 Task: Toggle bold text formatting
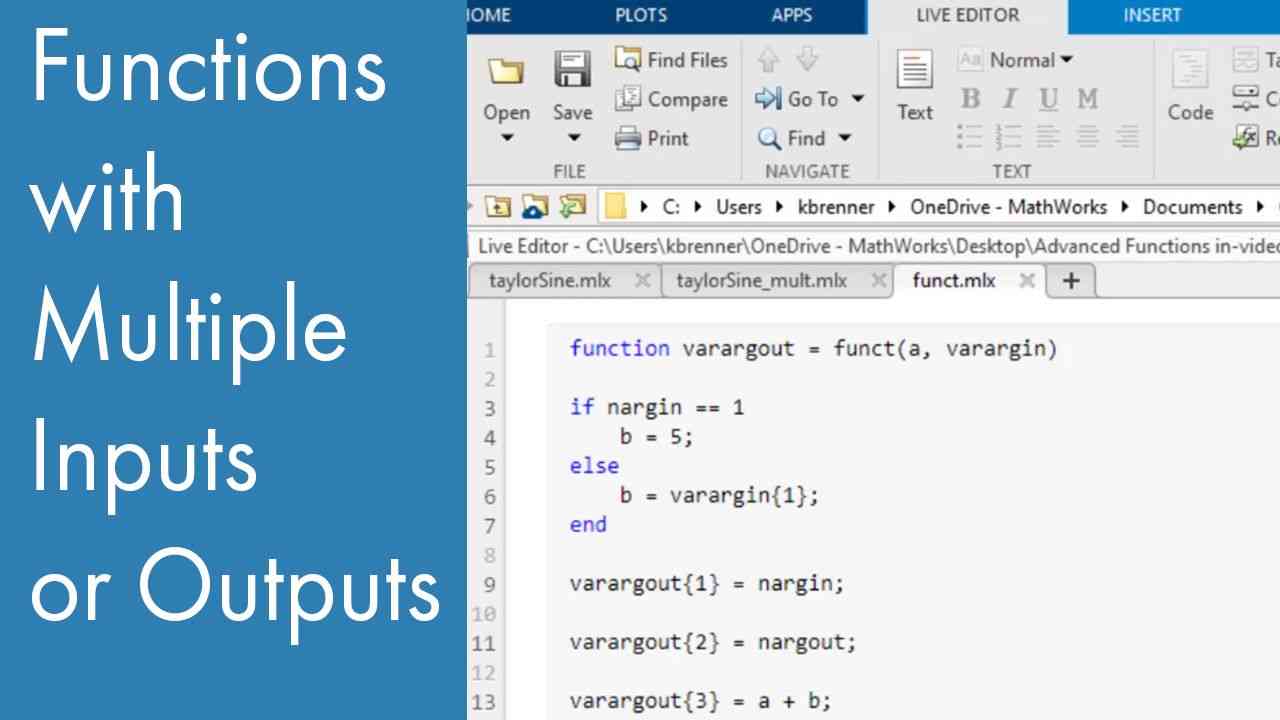[x=970, y=99]
